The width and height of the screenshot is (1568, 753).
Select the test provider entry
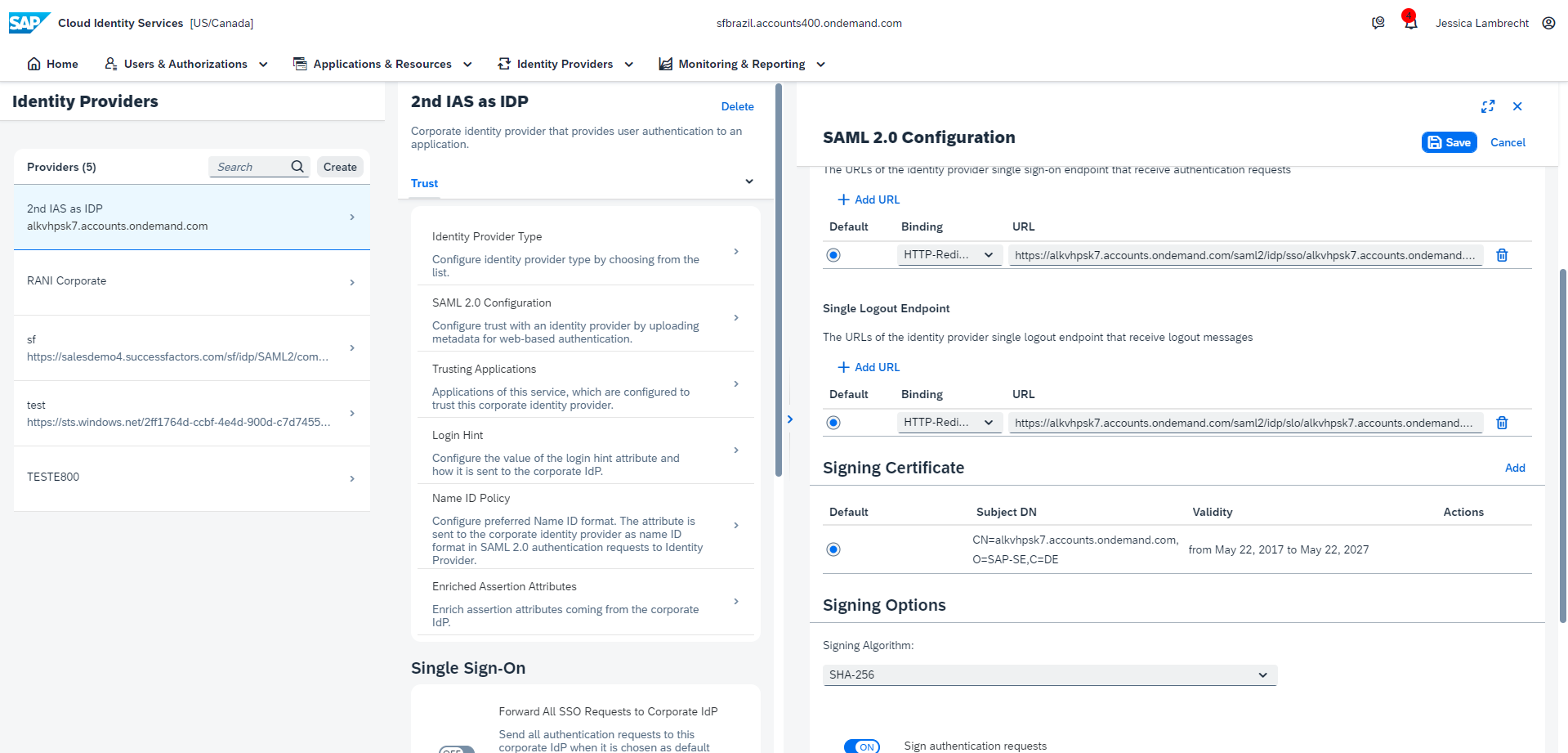(x=192, y=413)
